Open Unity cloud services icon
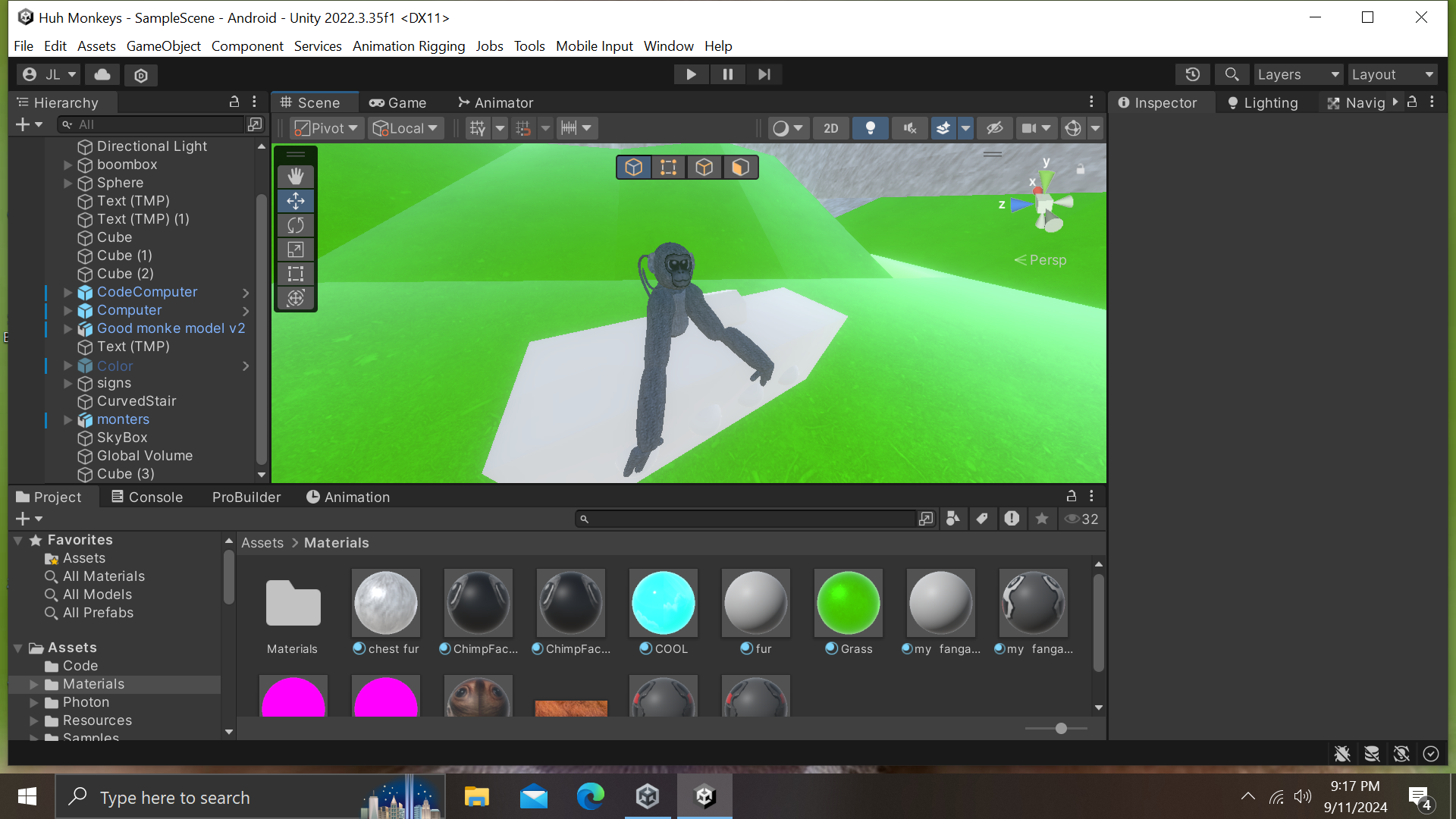 (102, 74)
